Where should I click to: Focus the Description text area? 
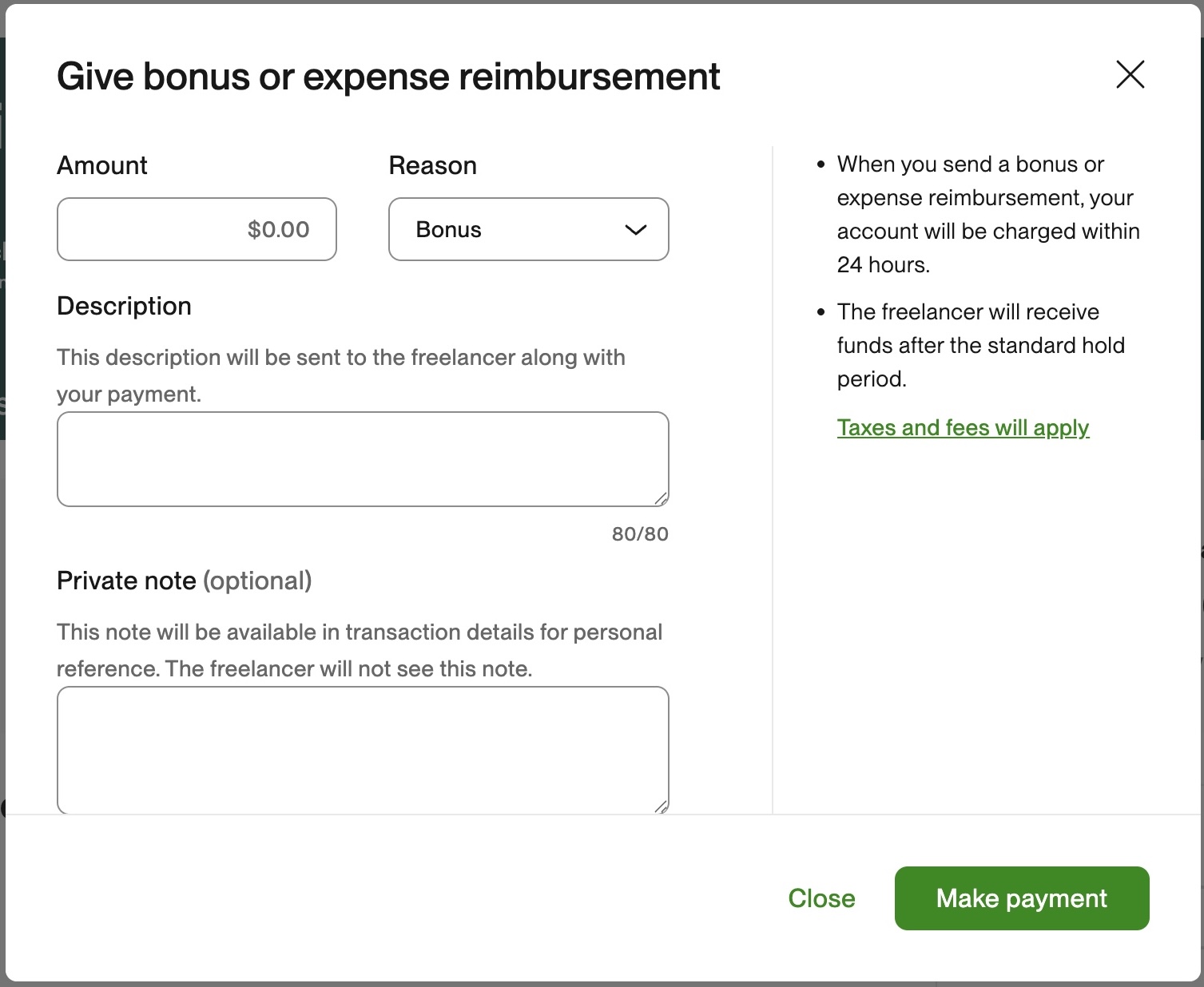click(x=362, y=458)
